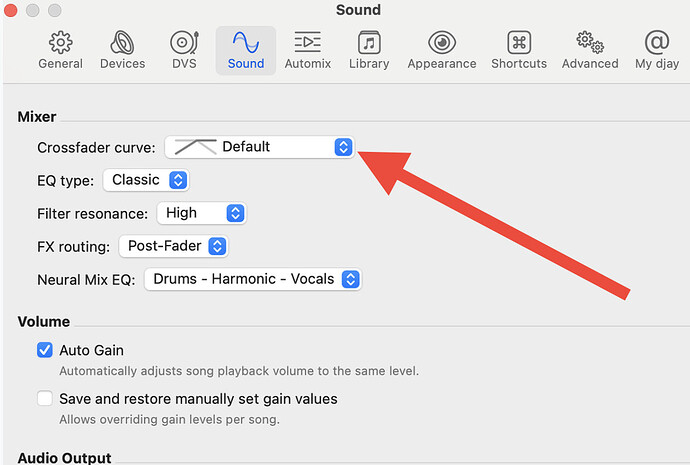Open the Library music note icon
This screenshot has height=465, width=690.
coord(369,42)
